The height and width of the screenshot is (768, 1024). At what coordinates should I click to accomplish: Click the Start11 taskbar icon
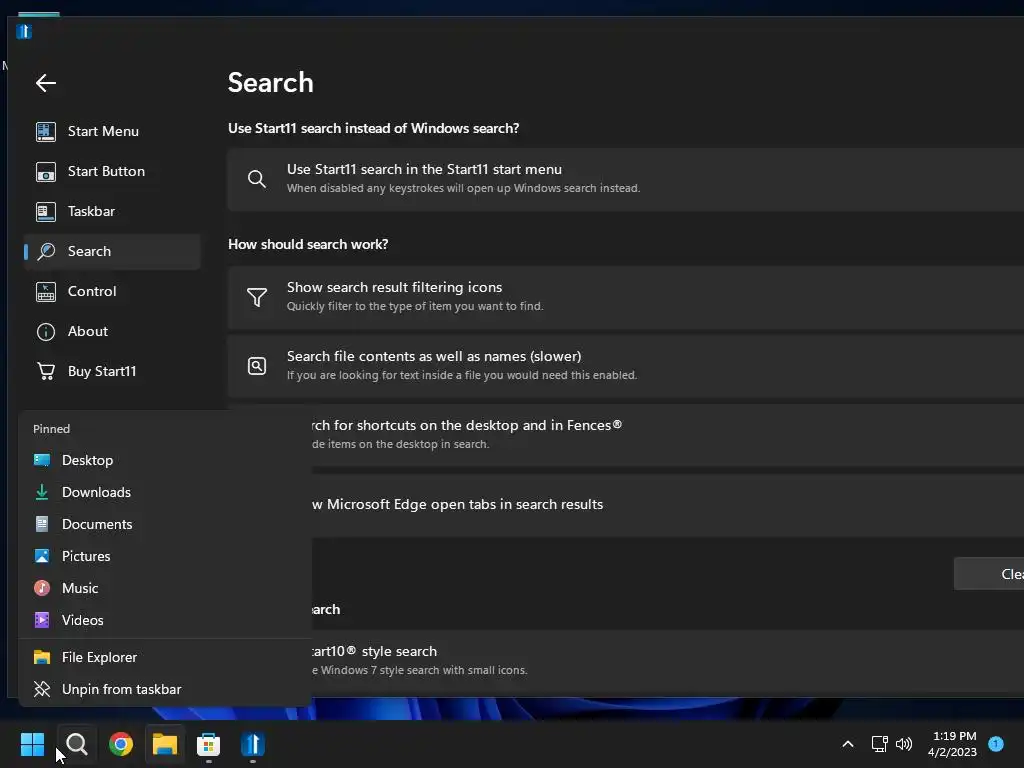[253, 744]
